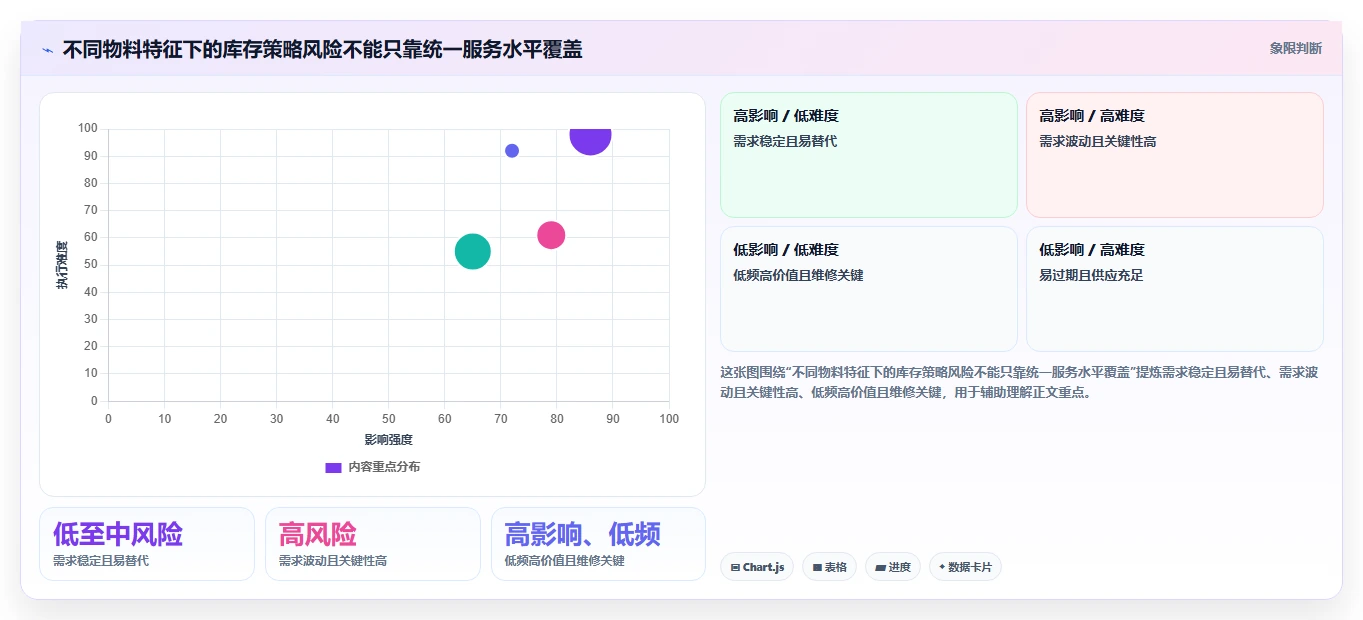1363x620 pixels.
Task: Select the 高风险 summary card
Action: [x=373, y=544]
